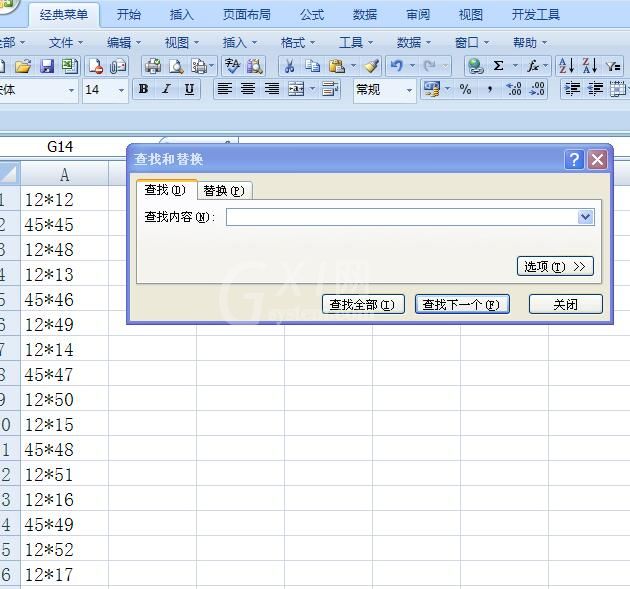Copy selection with copy icon

(x=312, y=66)
